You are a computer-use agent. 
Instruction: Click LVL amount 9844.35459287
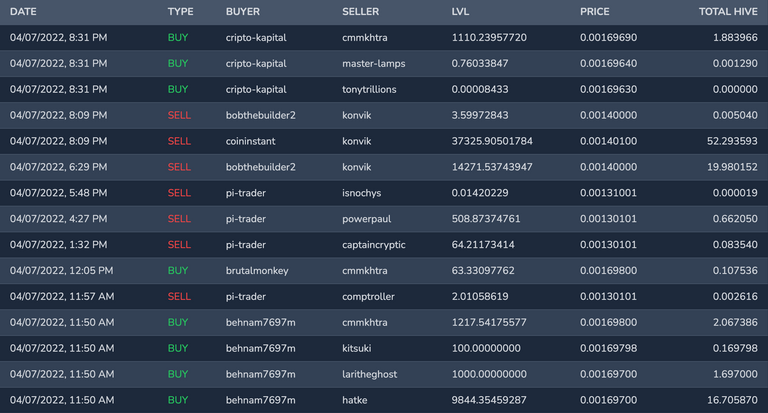[x=489, y=400]
